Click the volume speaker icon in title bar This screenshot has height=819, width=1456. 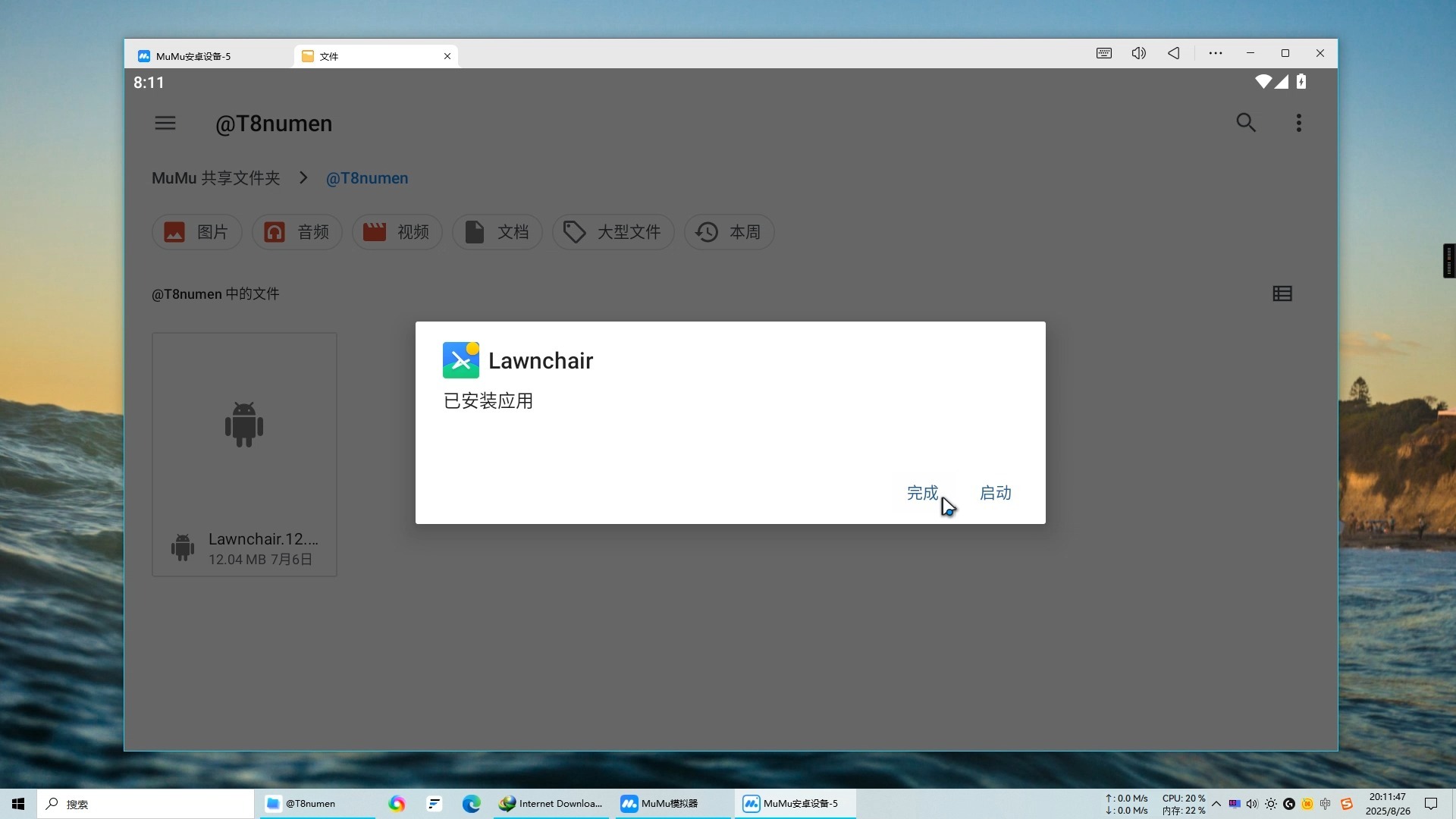pyautogui.click(x=1139, y=53)
